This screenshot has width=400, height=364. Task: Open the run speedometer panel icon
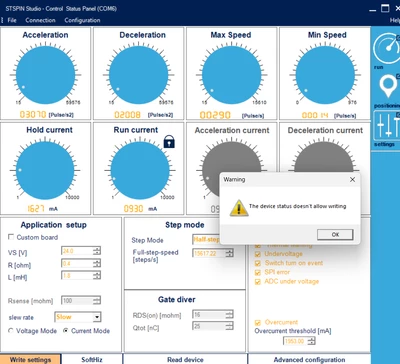(387, 48)
